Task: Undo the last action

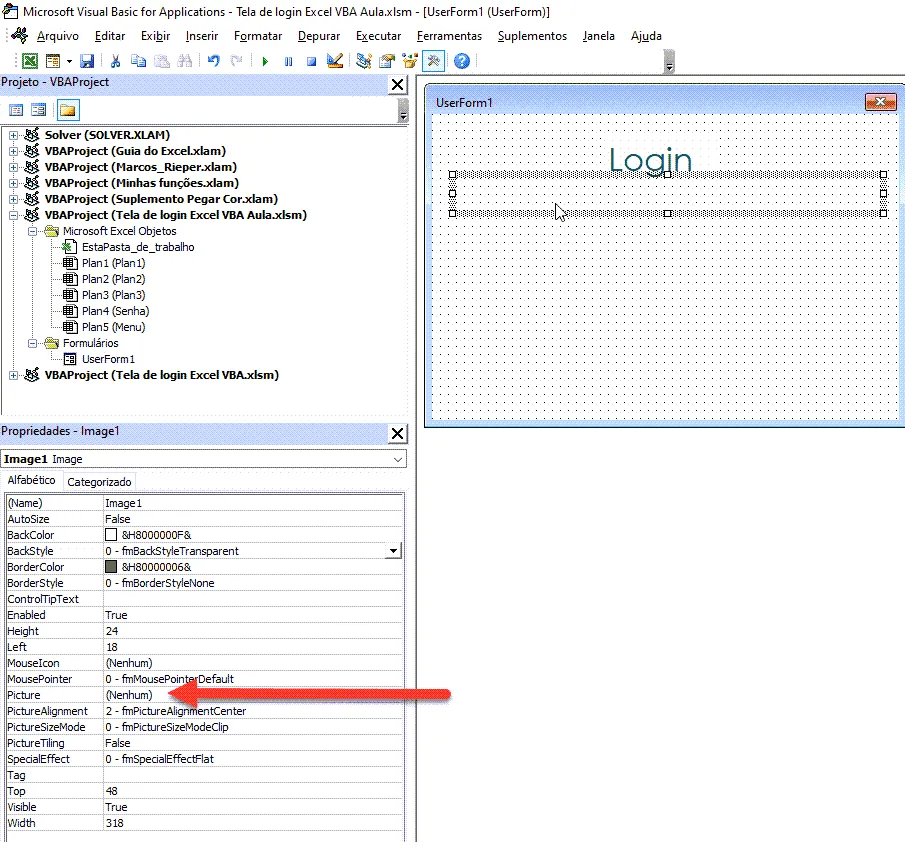Action: [x=214, y=61]
